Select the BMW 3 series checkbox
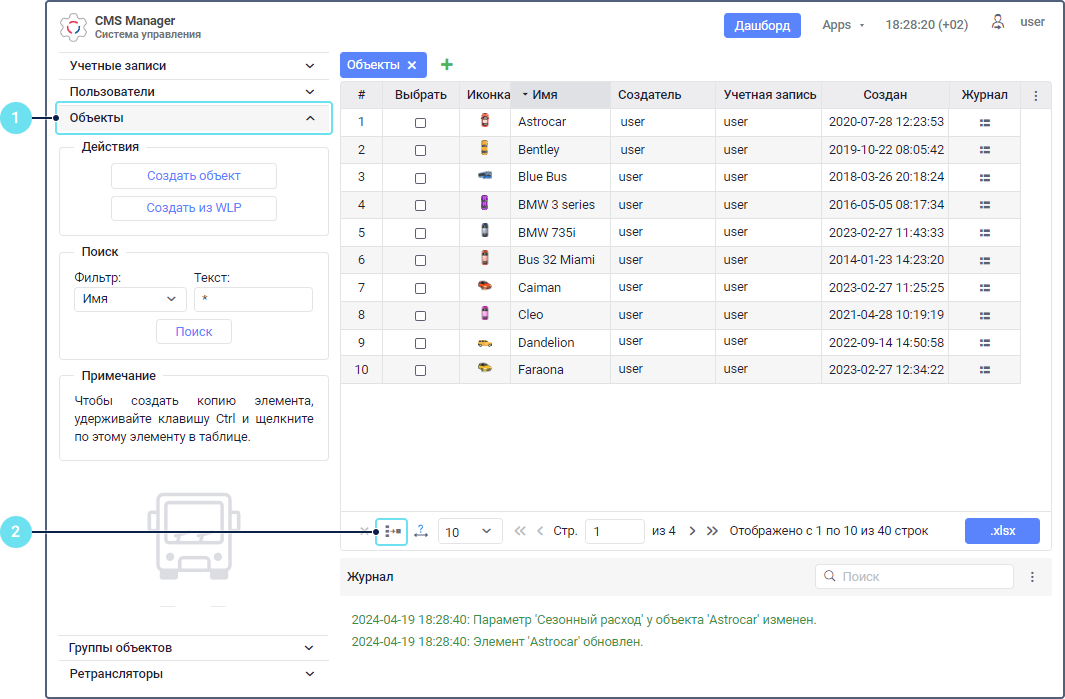This screenshot has width=1065, height=699. 420,205
